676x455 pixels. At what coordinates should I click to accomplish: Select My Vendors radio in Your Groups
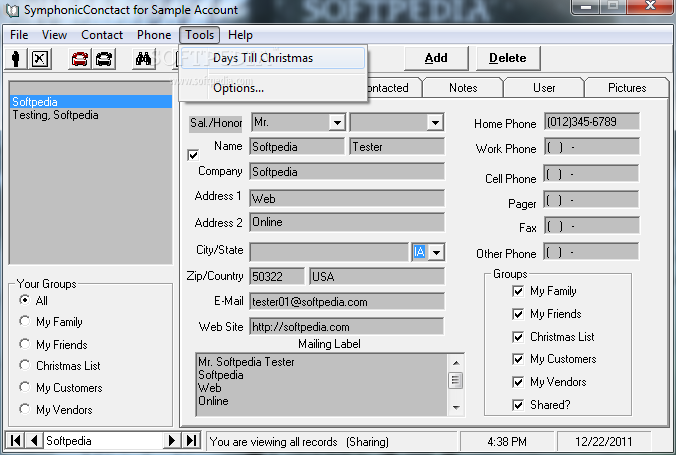(x=25, y=409)
